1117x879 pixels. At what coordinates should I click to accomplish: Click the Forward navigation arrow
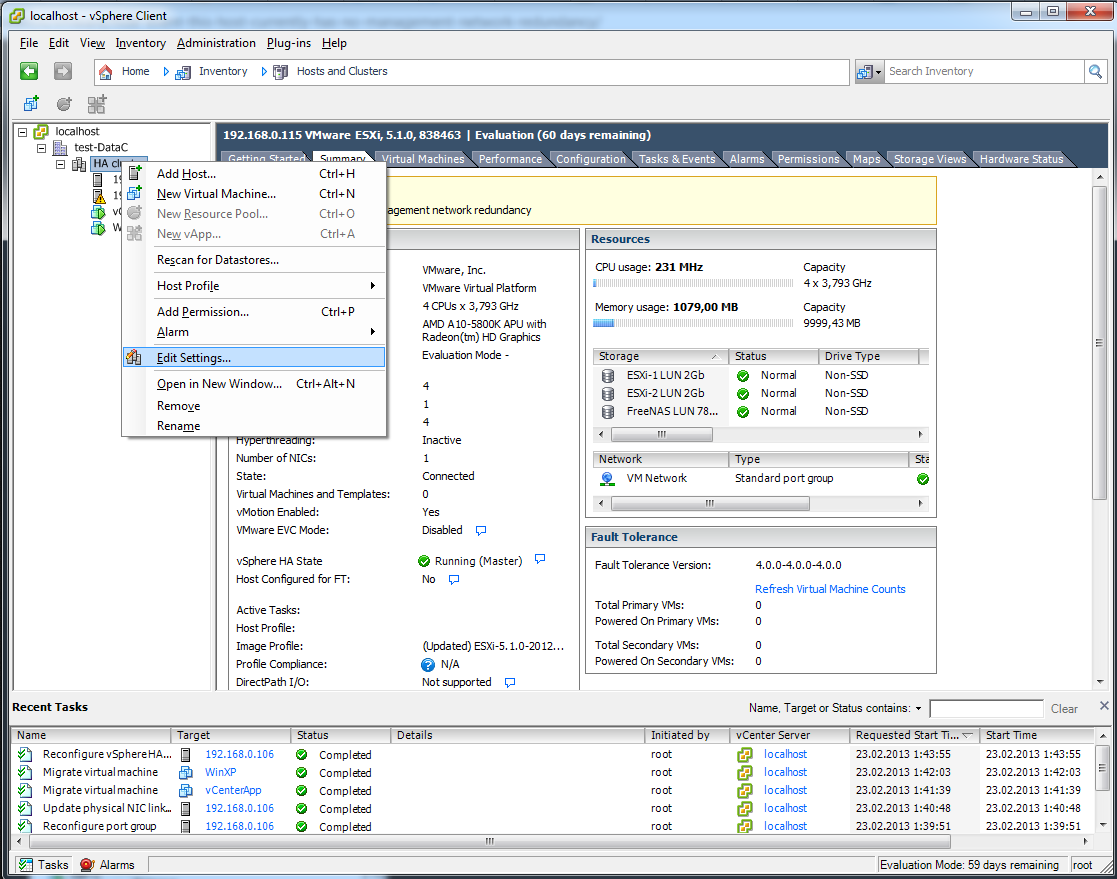[x=63, y=71]
